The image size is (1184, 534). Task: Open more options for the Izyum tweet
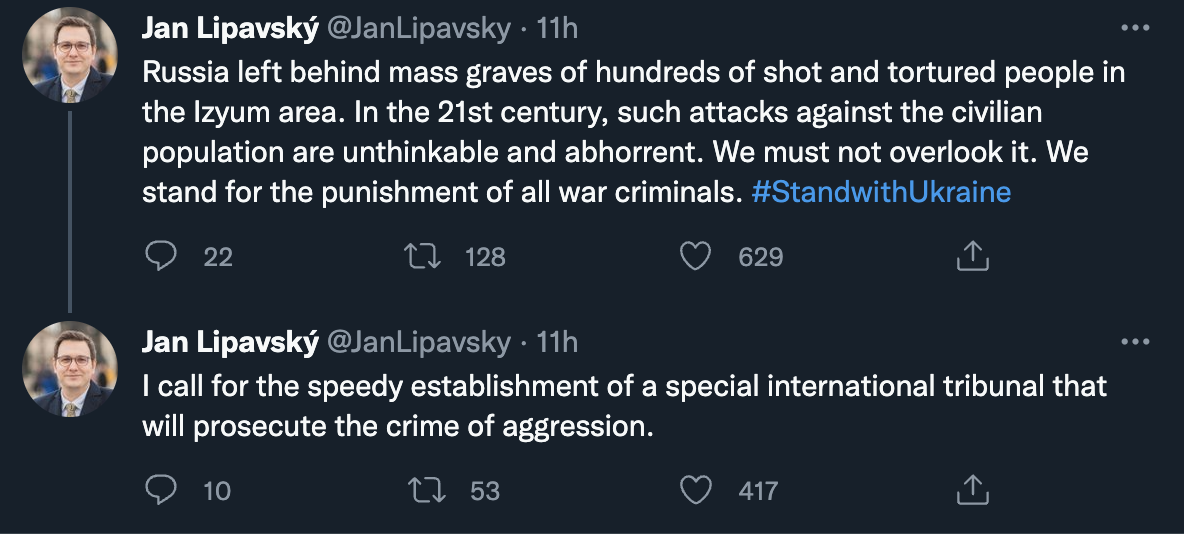[x=1135, y=29]
